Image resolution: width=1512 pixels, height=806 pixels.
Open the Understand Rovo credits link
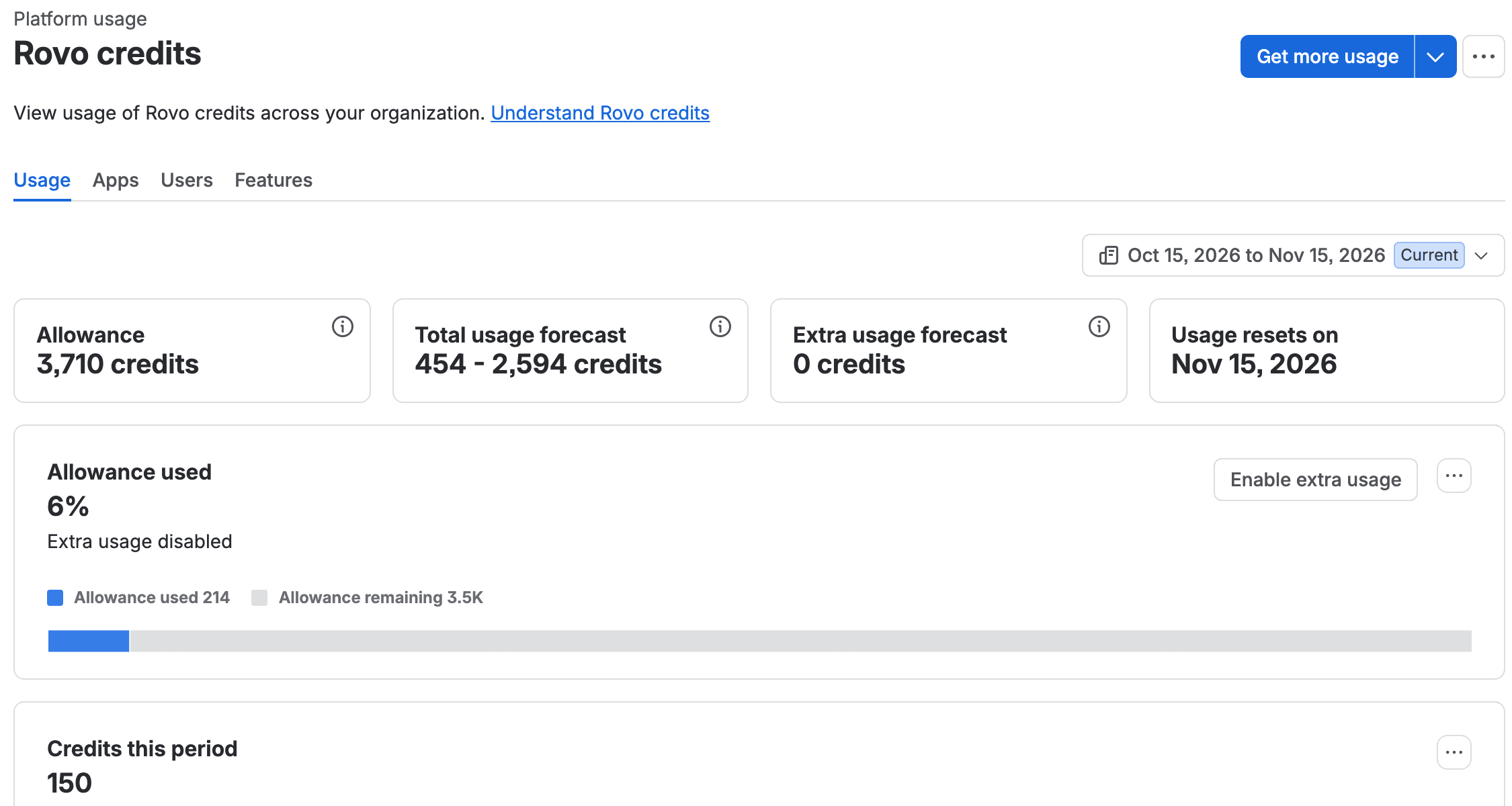pyautogui.click(x=600, y=113)
